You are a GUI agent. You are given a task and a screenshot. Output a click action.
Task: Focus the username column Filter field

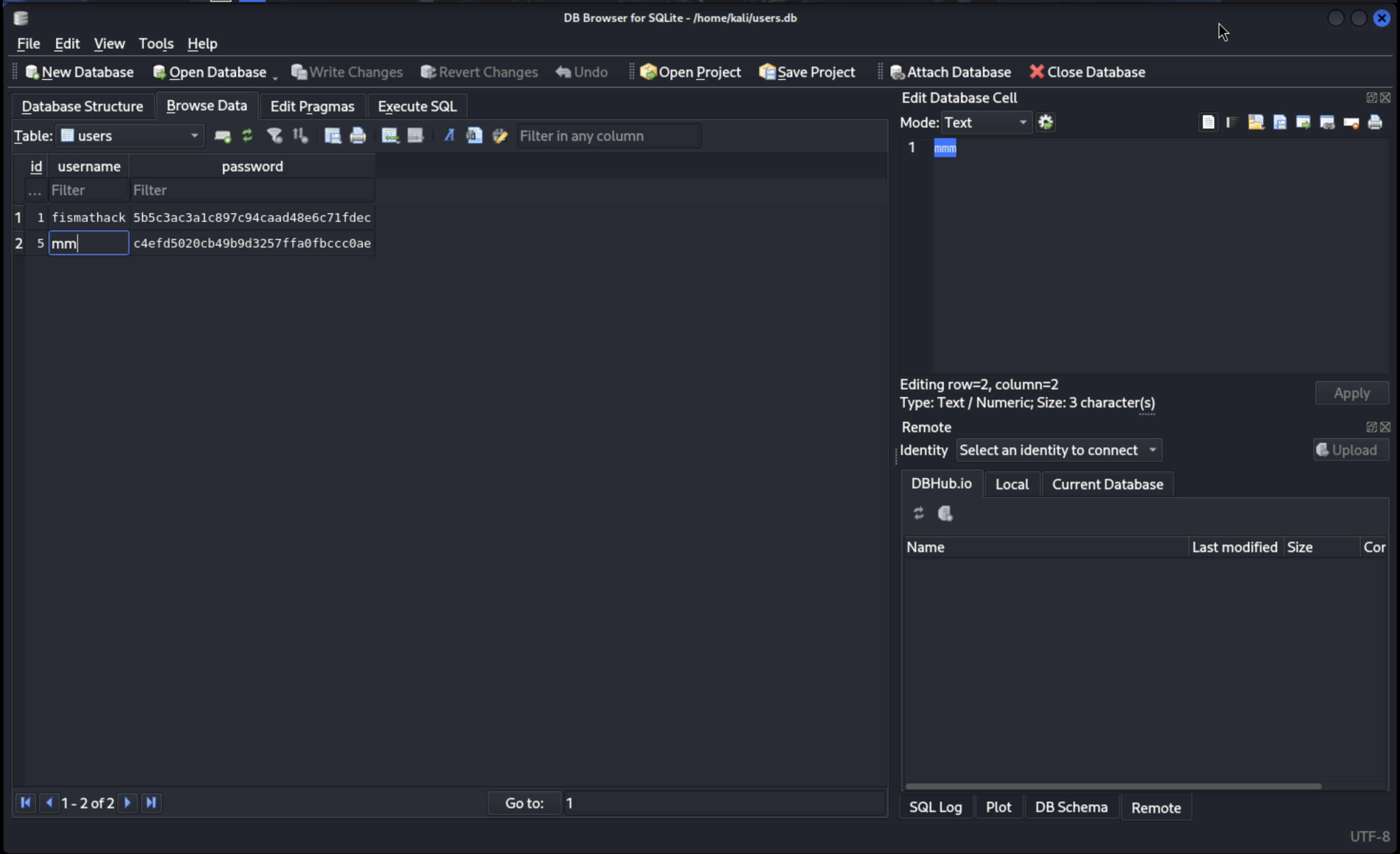point(89,190)
